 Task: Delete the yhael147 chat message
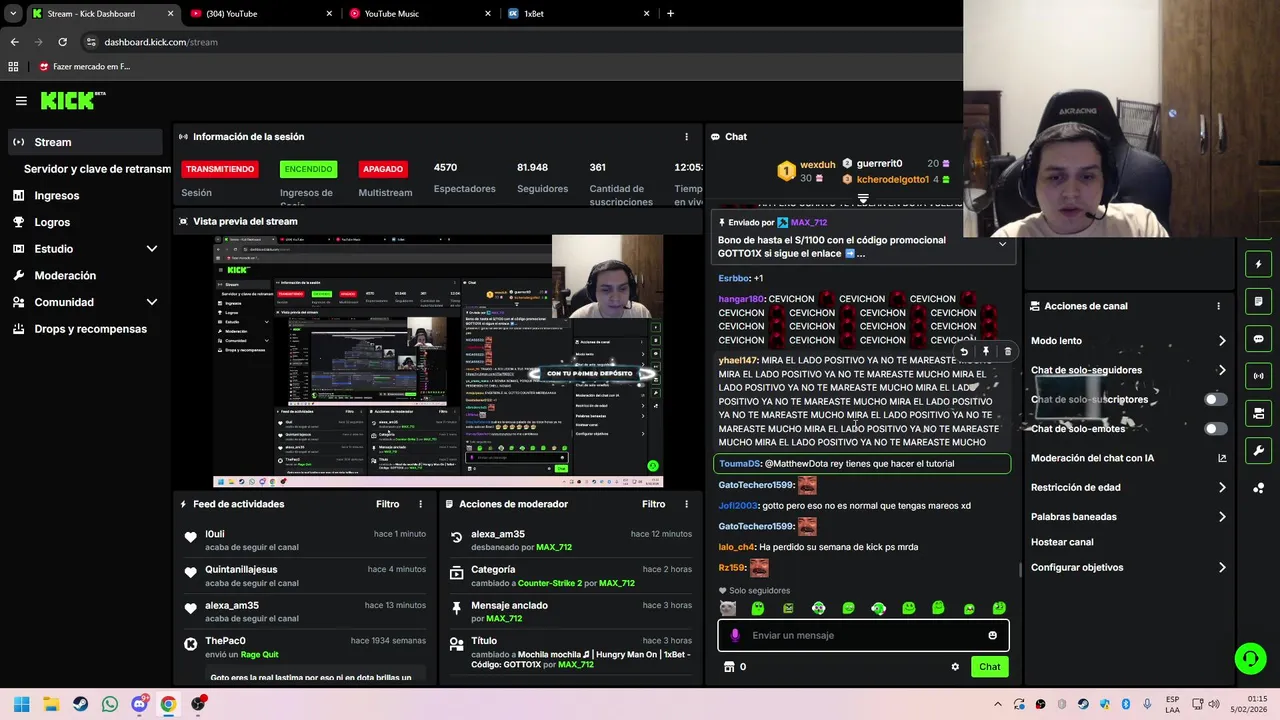(x=1008, y=352)
